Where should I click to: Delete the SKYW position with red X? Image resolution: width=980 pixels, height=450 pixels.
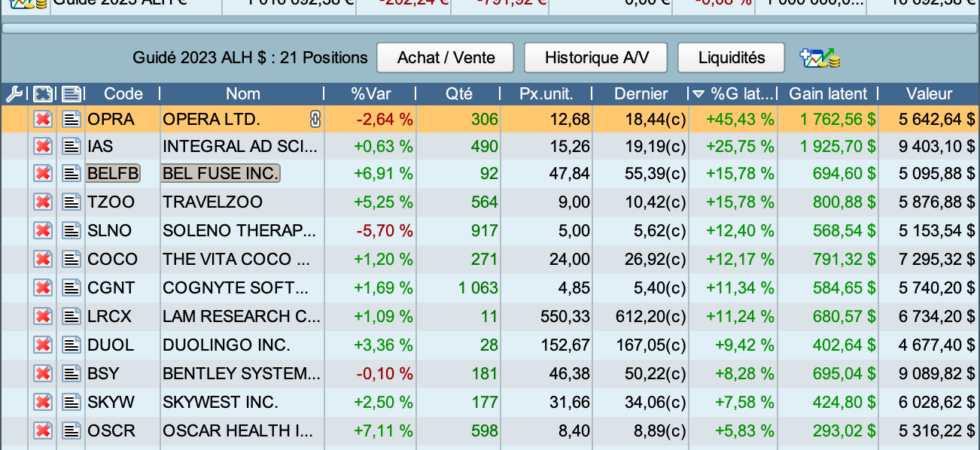pyautogui.click(x=42, y=402)
